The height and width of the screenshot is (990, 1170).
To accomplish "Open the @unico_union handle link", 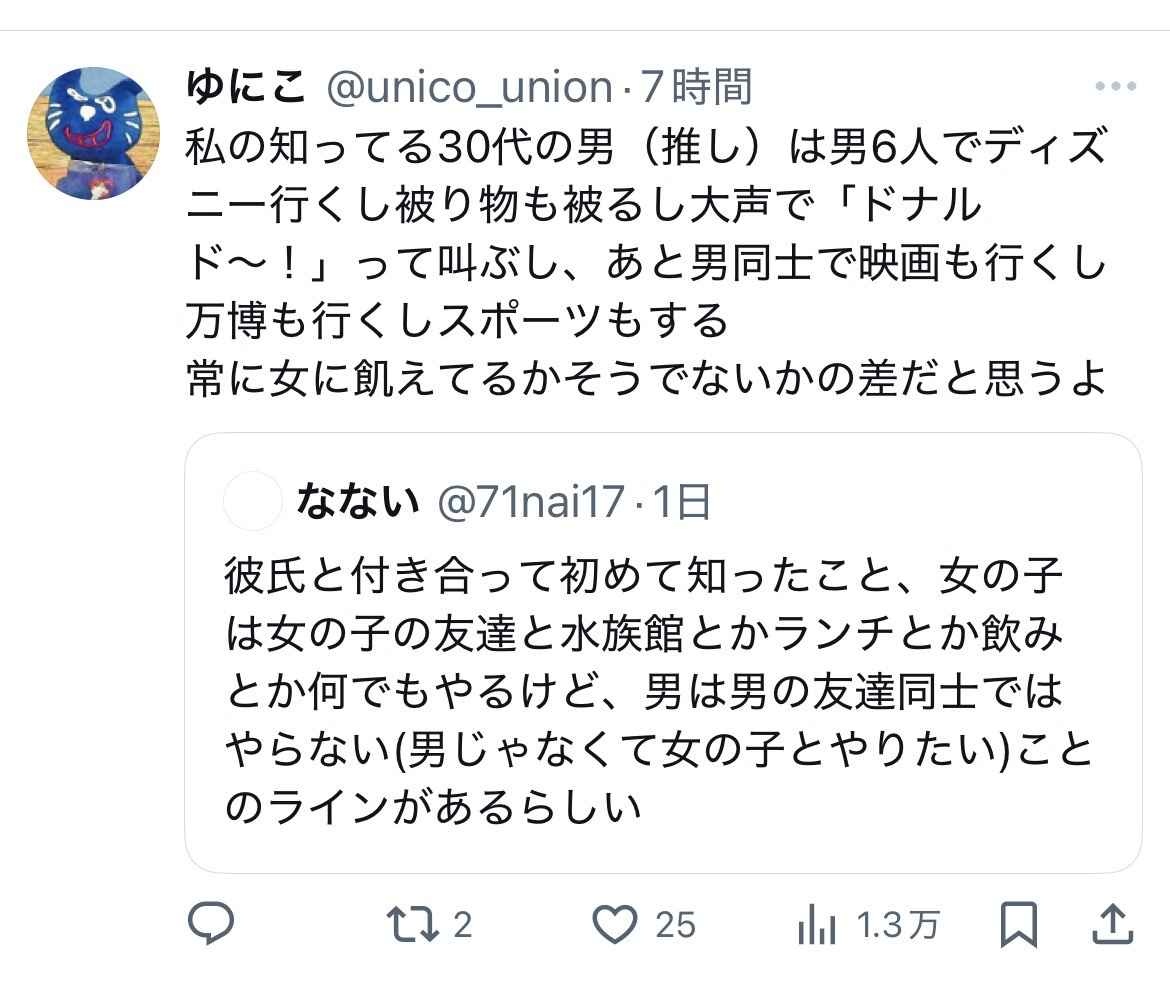I will (x=468, y=88).
